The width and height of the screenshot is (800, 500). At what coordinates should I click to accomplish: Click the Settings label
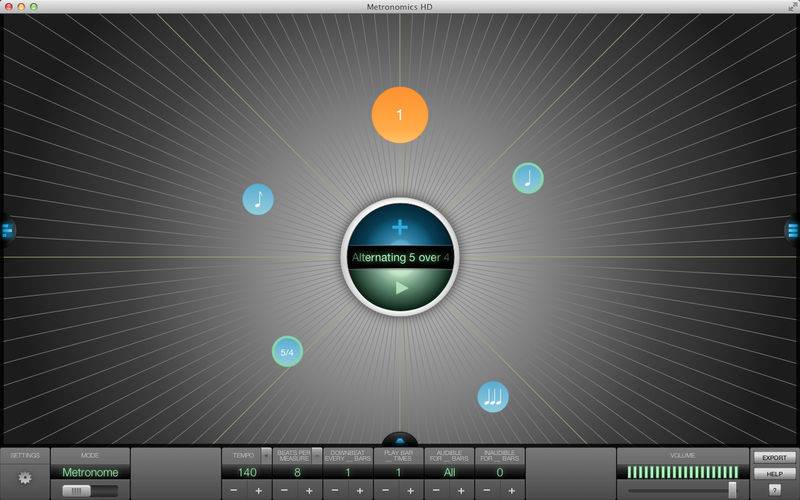[x=24, y=455]
